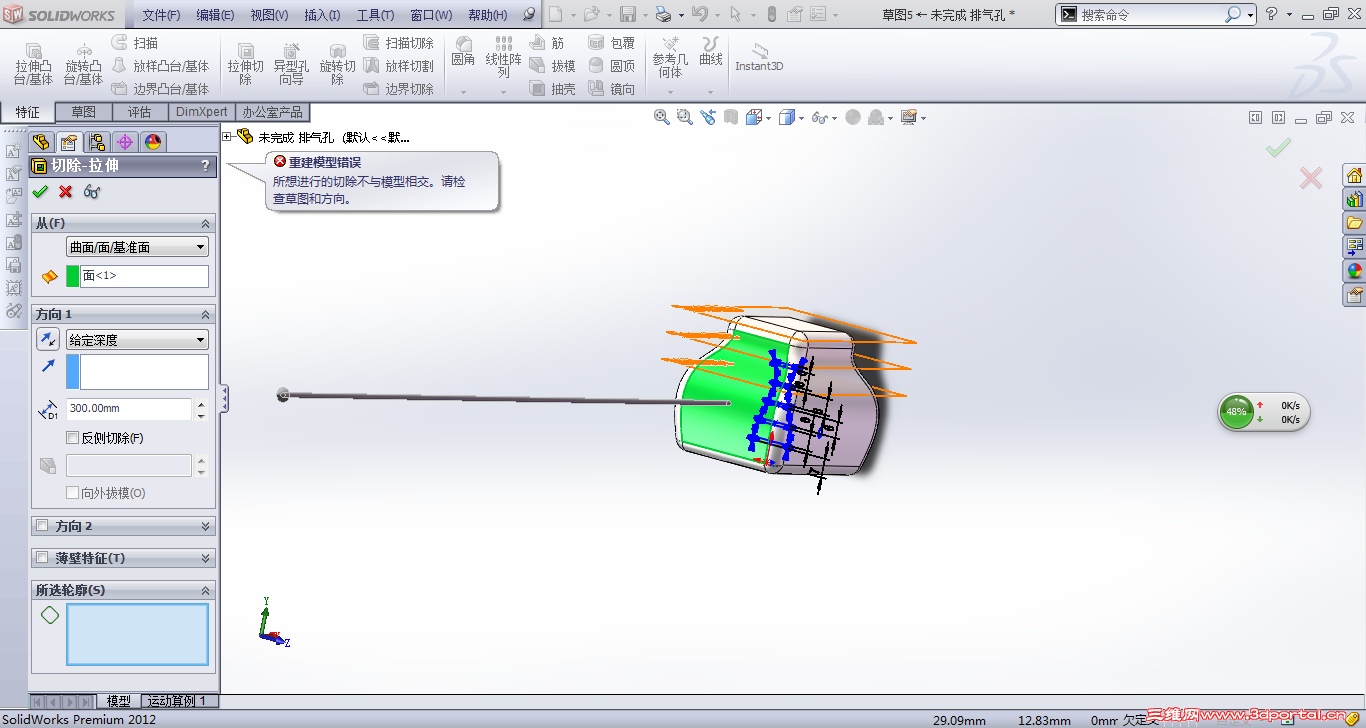Open help on the 切除-拉伸 panel
Image resolution: width=1366 pixels, height=728 pixels.
(x=205, y=166)
